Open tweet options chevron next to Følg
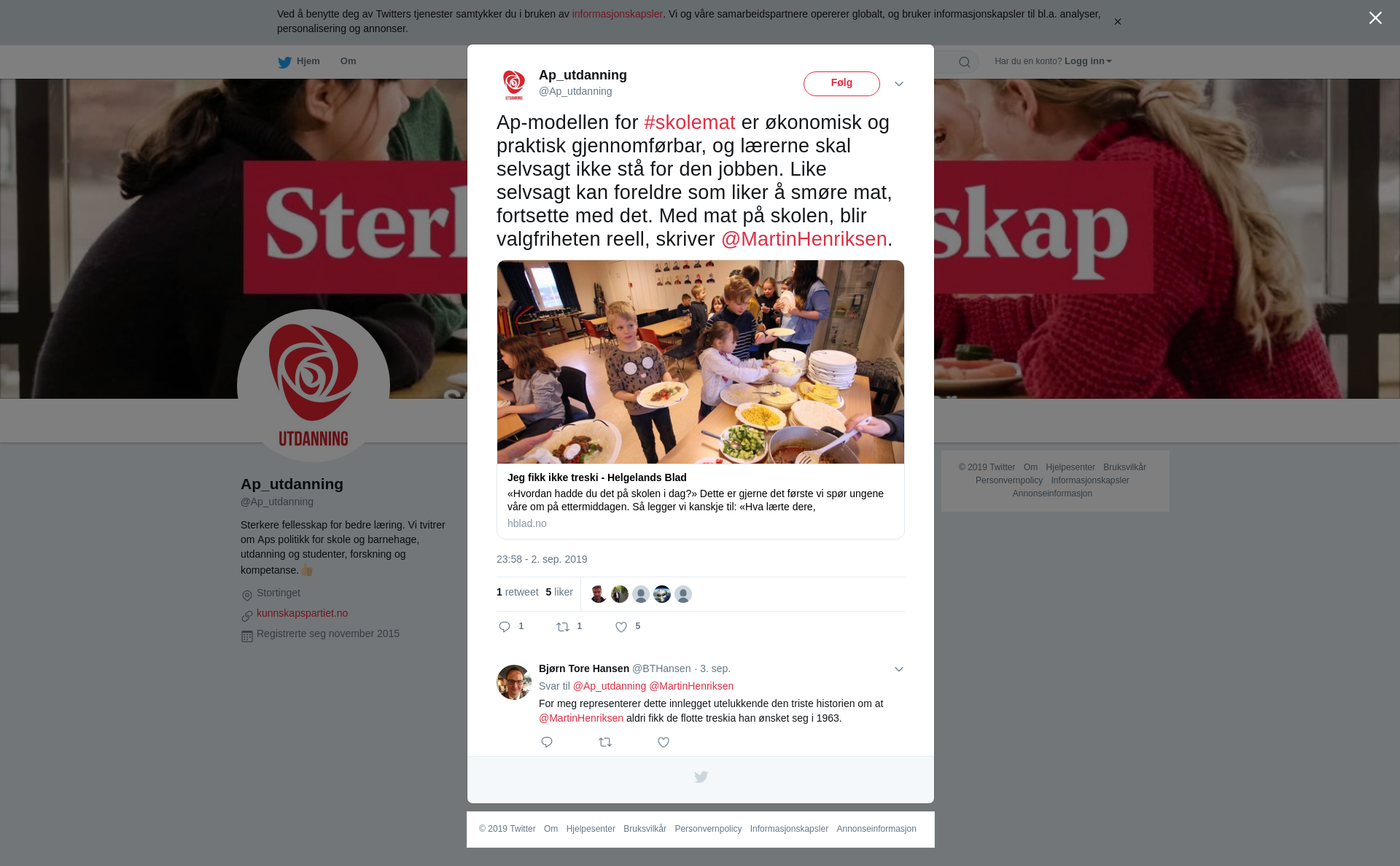This screenshot has width=1400, height=866. [899, 84]
